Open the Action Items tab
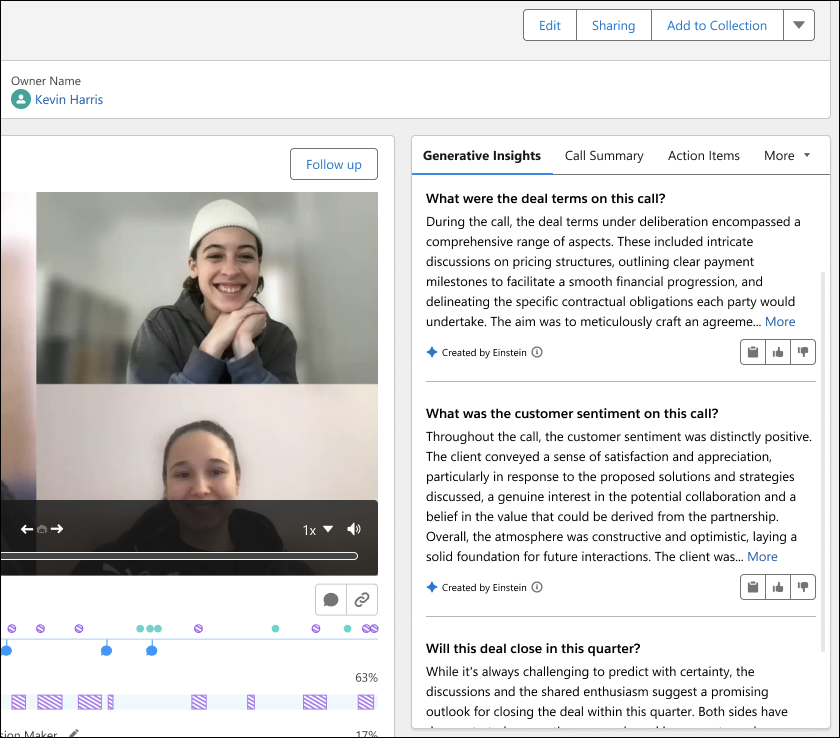The height and width of the screenshot is (738, 840). coord(704,156)
